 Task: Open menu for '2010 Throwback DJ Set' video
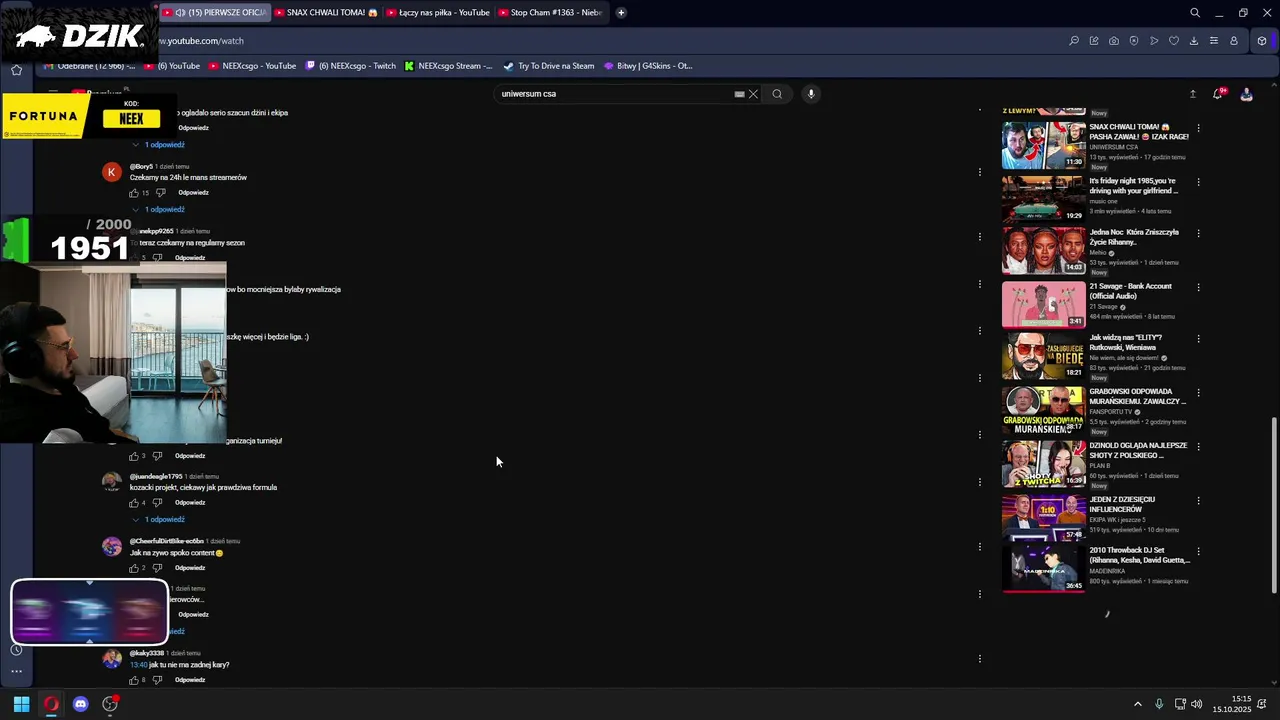click(x=1198, y=553)
